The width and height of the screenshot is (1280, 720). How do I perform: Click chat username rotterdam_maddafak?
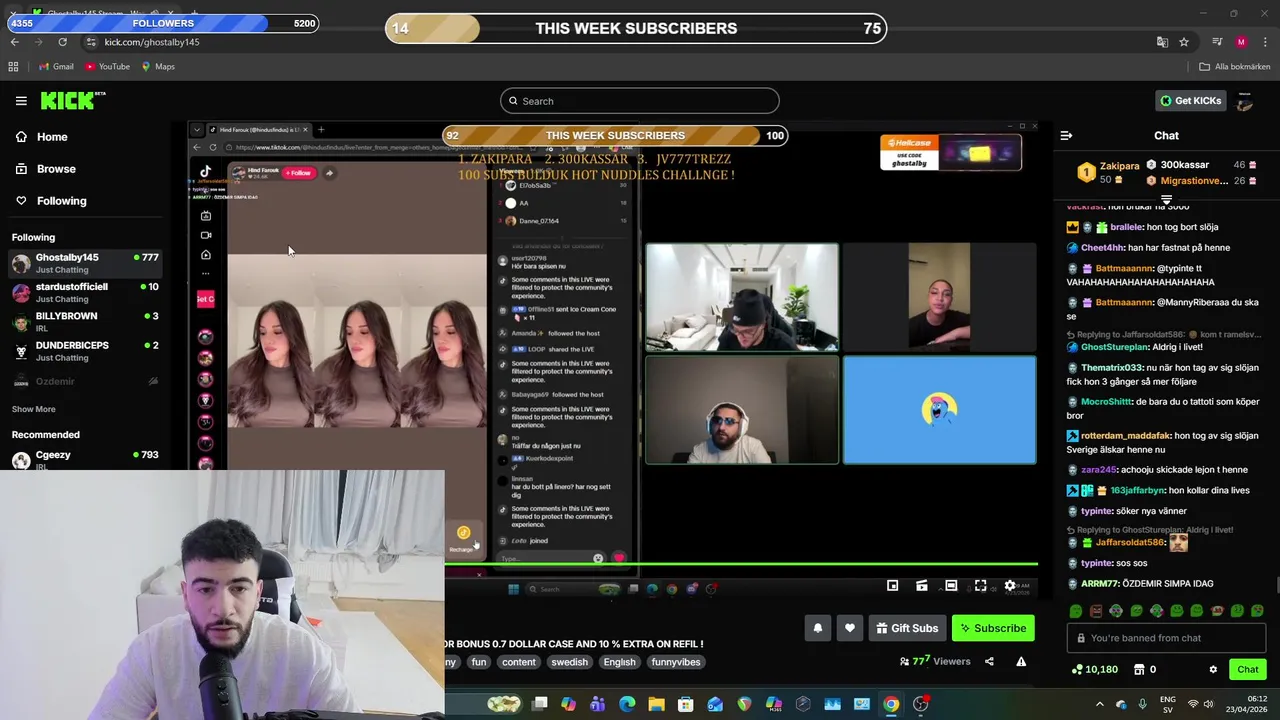tap(1125, 436)
